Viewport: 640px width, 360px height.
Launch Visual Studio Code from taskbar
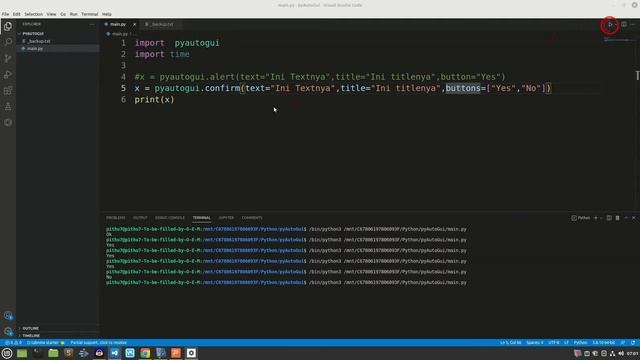click(115, 353)
